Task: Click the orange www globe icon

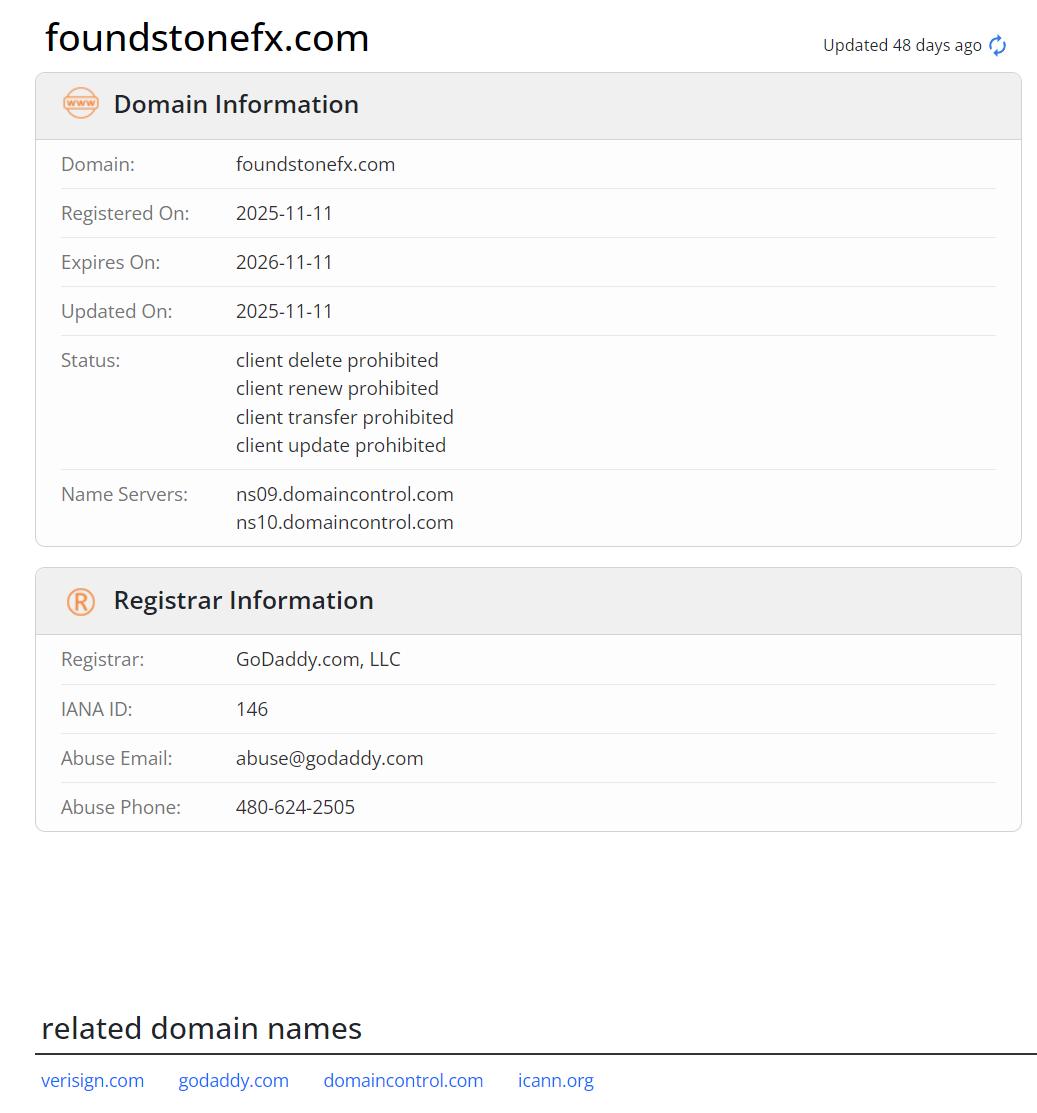Action: (x=81, y=104)
